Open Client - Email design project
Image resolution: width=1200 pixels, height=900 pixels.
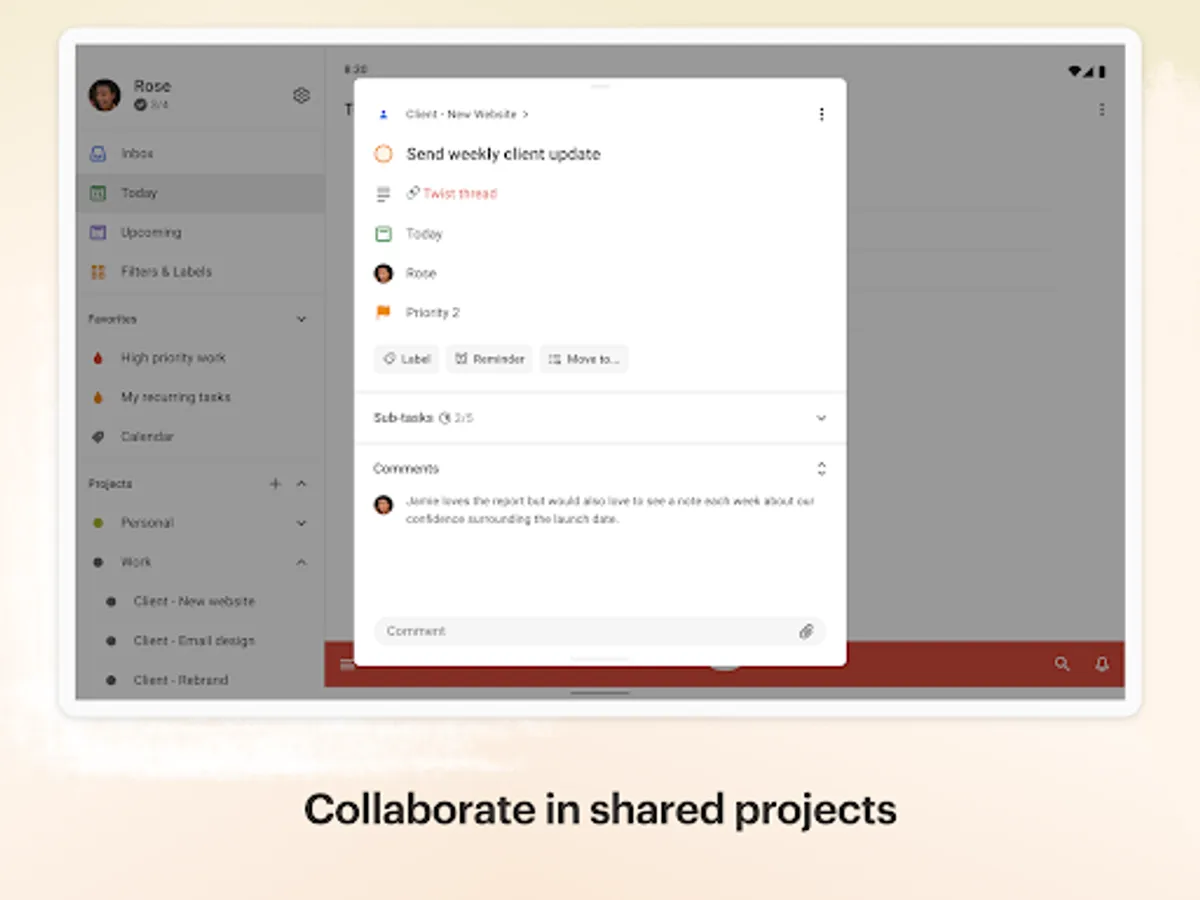tap(194, 640)
